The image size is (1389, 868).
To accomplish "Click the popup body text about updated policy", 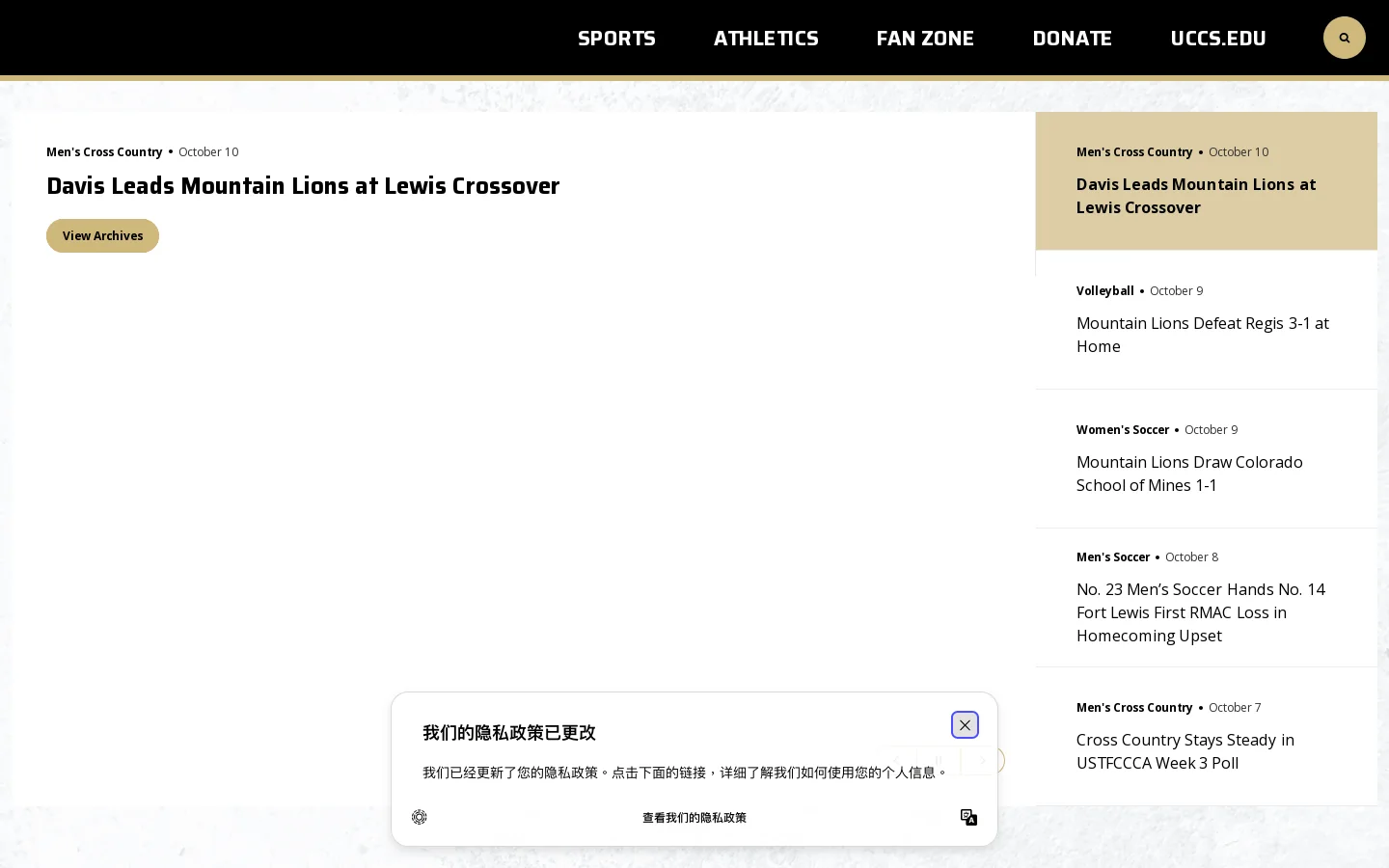I will [686, 773].
